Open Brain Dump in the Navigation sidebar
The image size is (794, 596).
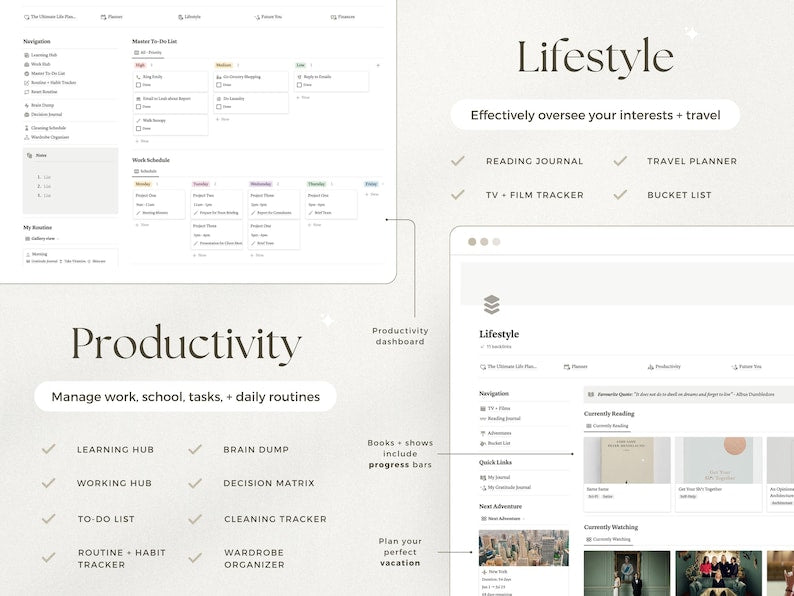[42, 105]
